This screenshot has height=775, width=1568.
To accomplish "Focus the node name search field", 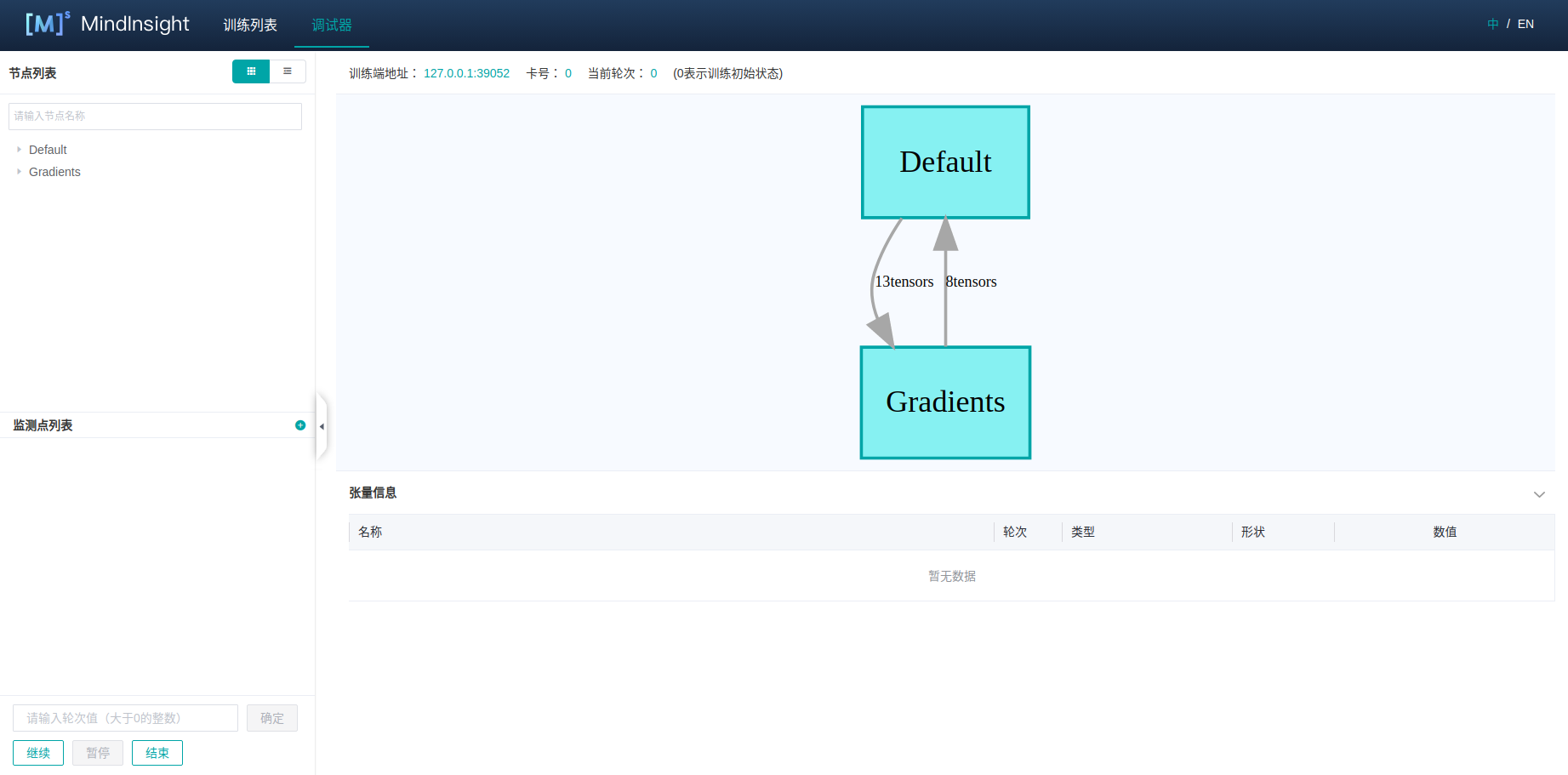I will coord(155,117).
